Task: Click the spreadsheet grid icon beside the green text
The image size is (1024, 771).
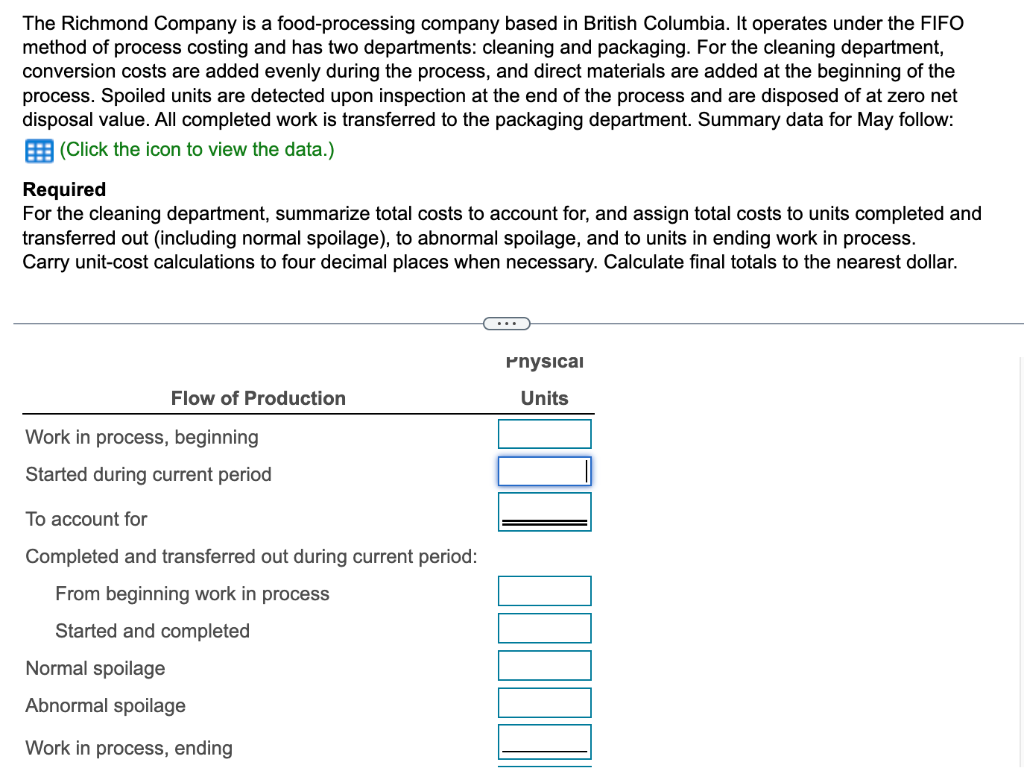Action: point(38,151)
